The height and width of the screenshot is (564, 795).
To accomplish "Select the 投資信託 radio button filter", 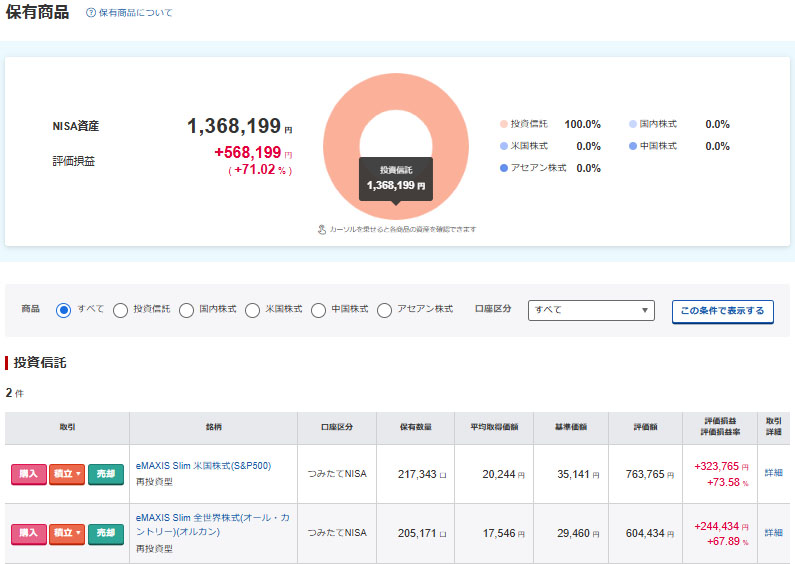I will [x=120, y=310].
